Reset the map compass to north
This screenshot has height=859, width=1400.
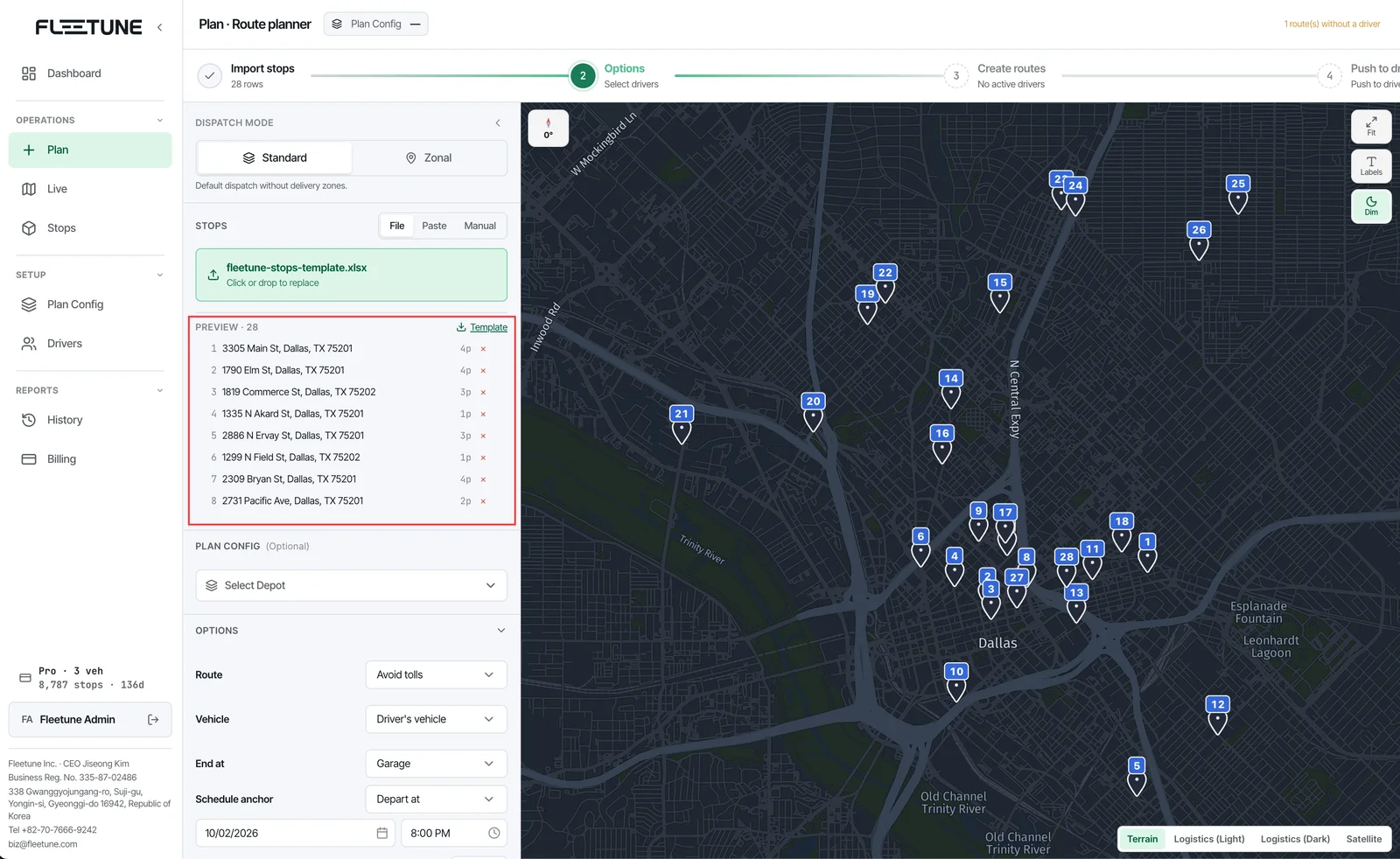tap(549, 129)
